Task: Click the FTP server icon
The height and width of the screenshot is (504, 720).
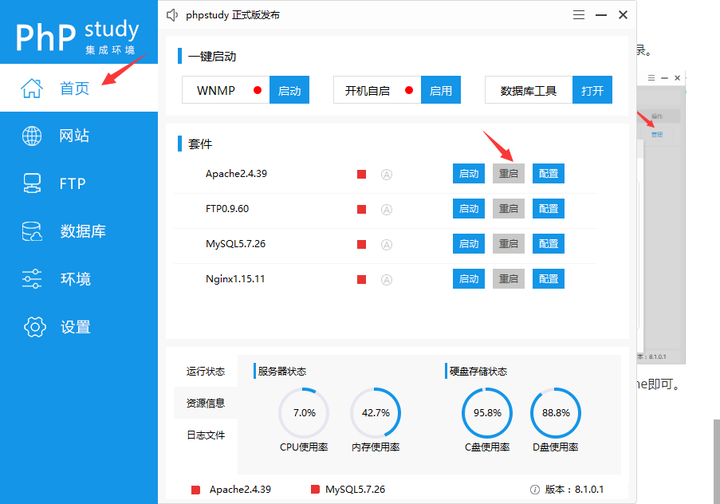Action: [32, 183]
